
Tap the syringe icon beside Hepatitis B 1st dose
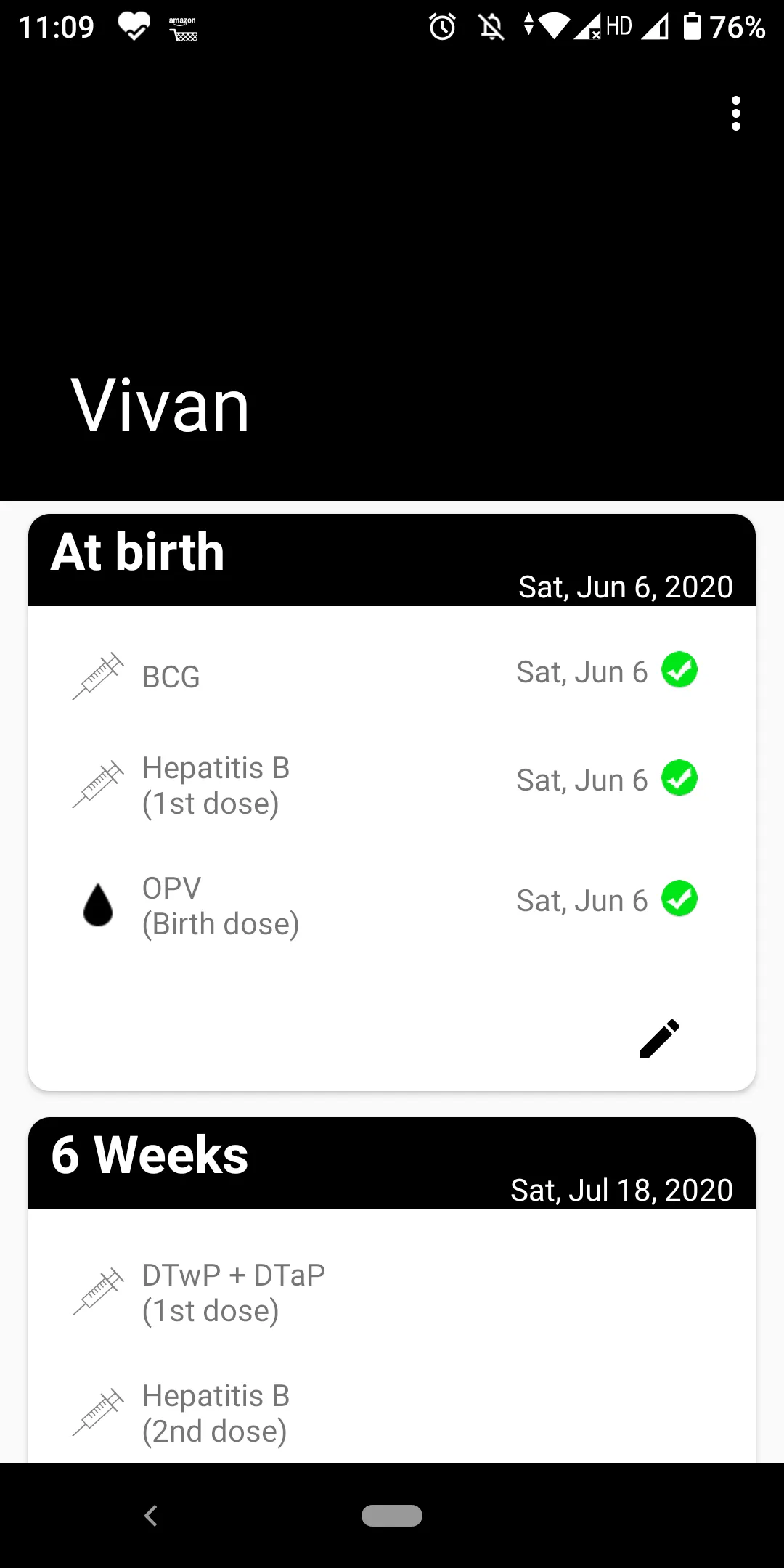point(98,785)
